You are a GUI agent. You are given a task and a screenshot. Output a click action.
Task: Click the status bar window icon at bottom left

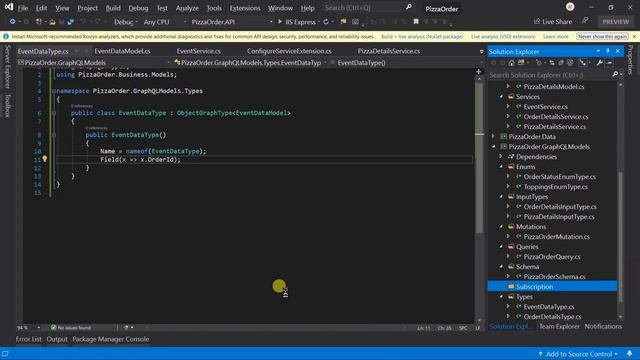coord(5,353)
